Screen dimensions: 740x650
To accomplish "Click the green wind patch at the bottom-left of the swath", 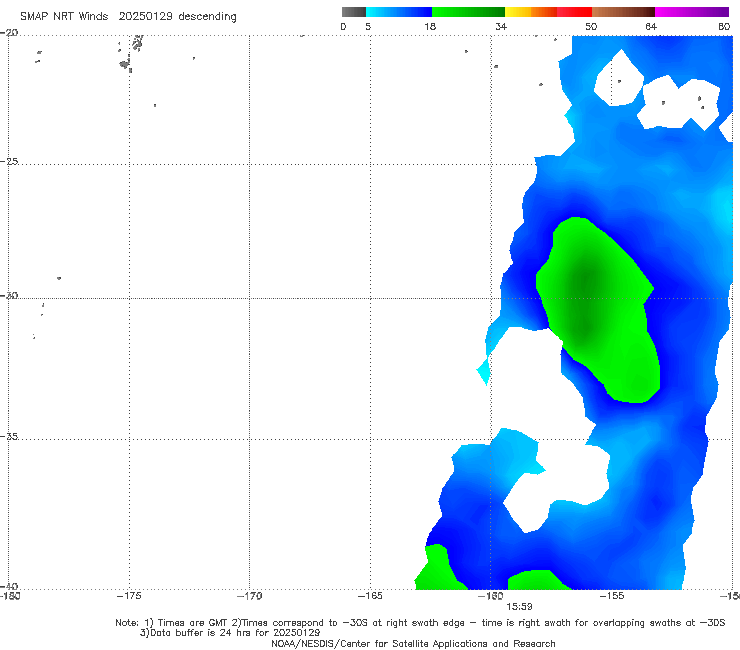I will (439, 567).
